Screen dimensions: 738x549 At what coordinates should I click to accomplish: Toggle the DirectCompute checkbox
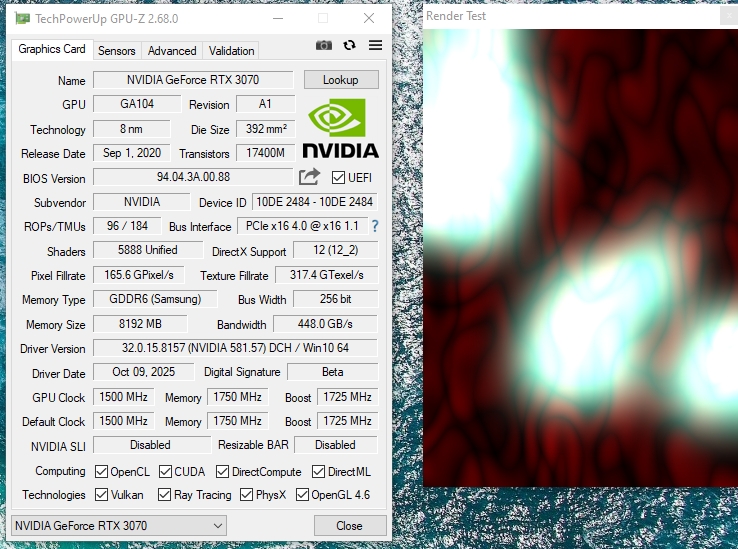coord(223,471)
